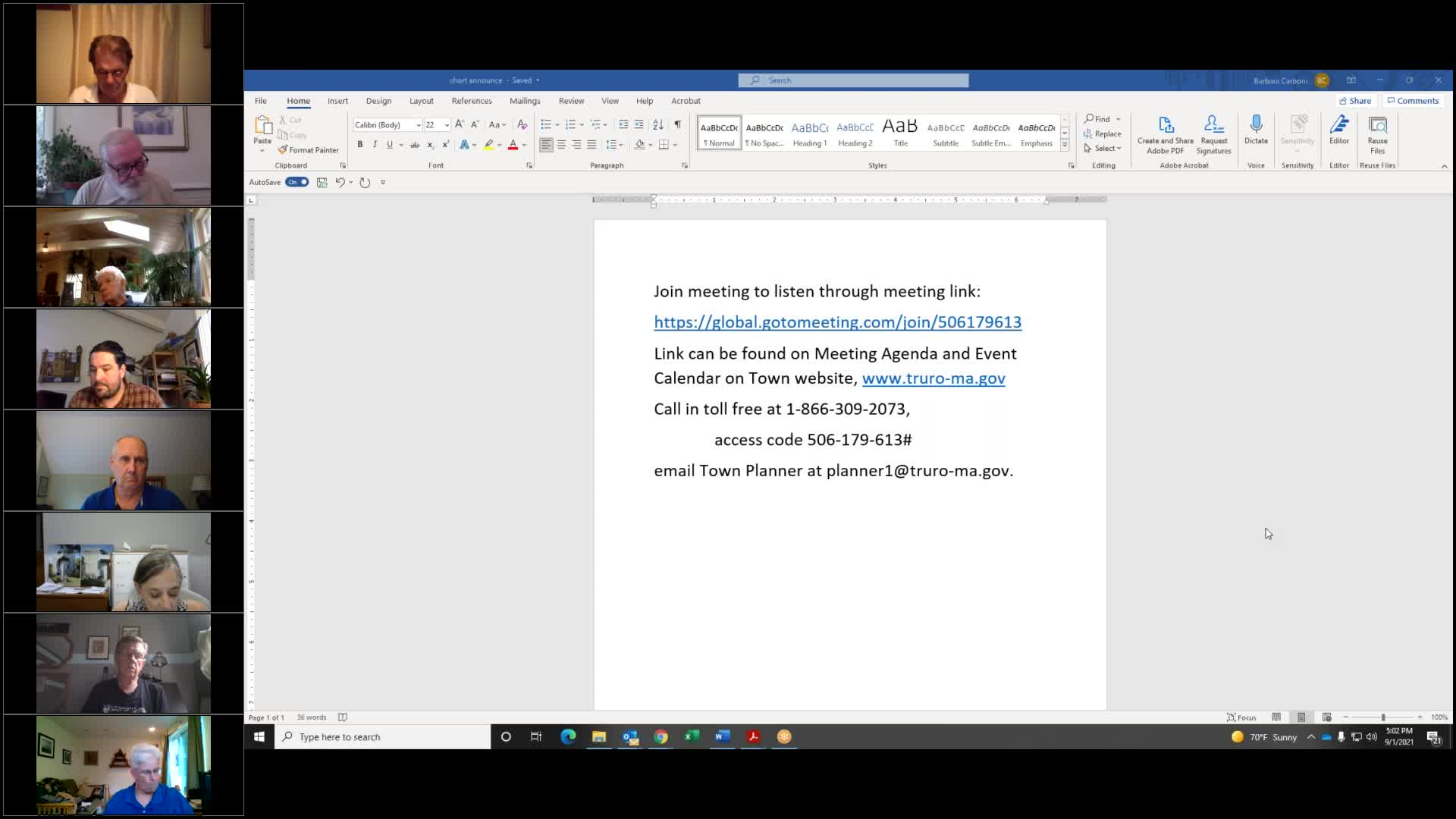Switch to the Mailings tab

[525, 101]
